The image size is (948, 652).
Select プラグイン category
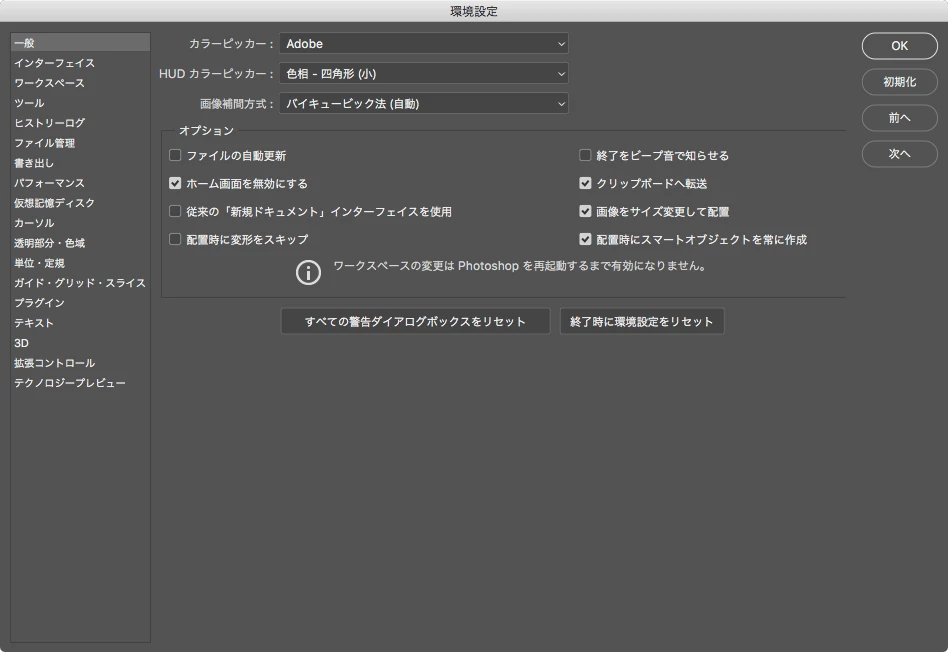80,302
